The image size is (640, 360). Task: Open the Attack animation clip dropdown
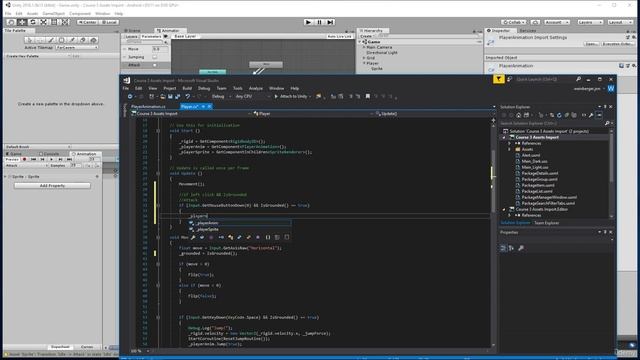(26, 165)
